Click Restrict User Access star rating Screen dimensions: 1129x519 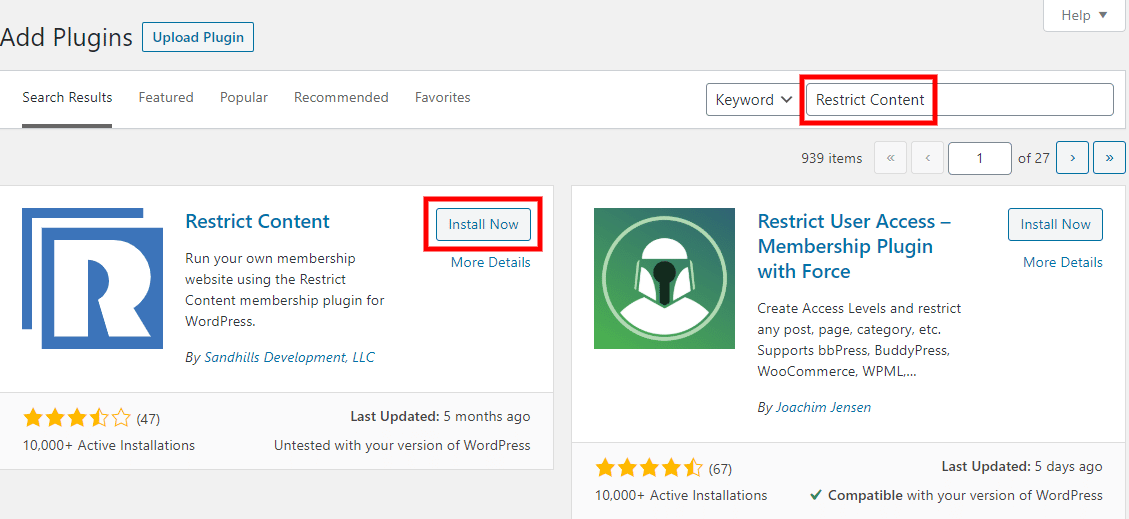click(x=649, y=469)
